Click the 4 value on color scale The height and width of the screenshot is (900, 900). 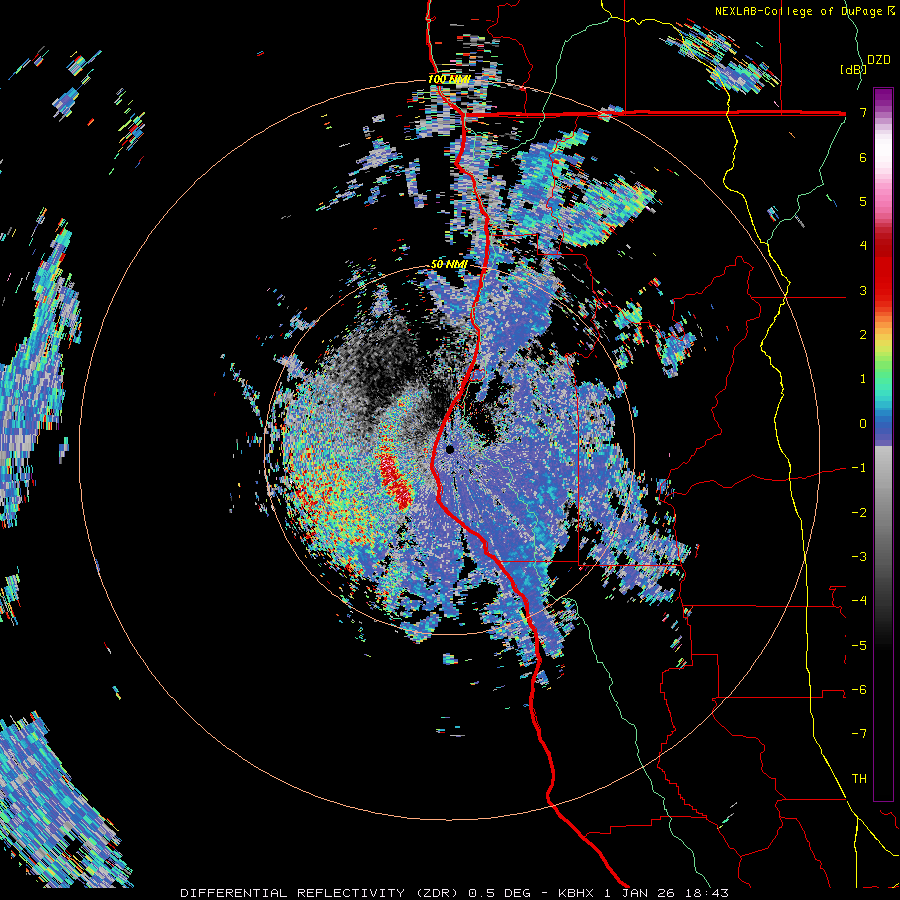[x=863, y=246]
